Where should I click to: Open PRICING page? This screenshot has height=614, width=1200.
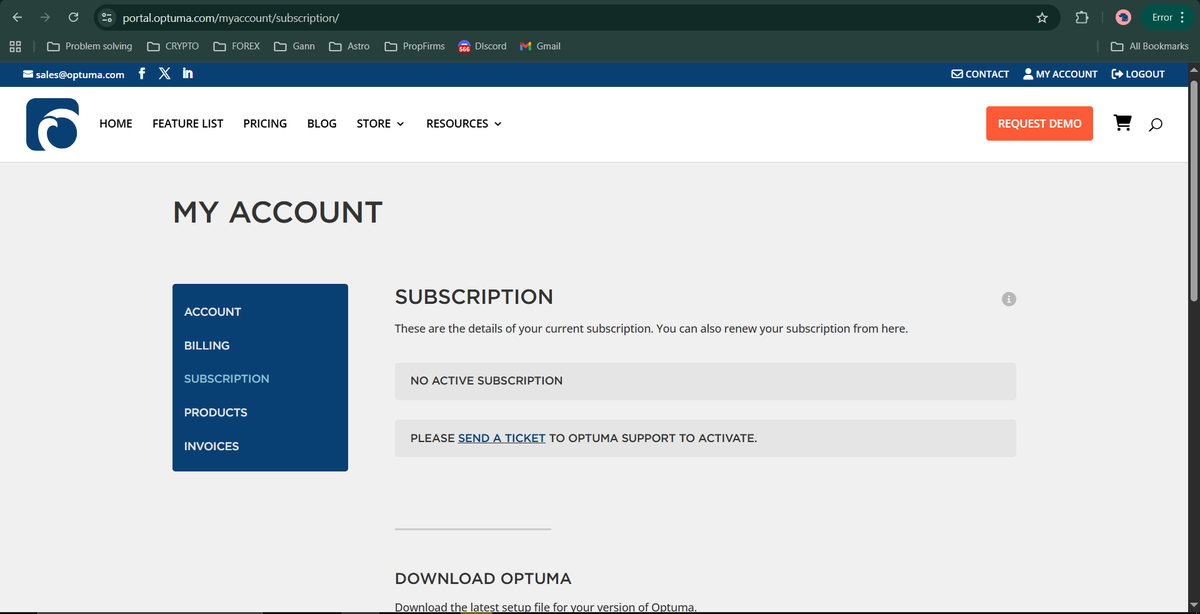pos(265,124)
